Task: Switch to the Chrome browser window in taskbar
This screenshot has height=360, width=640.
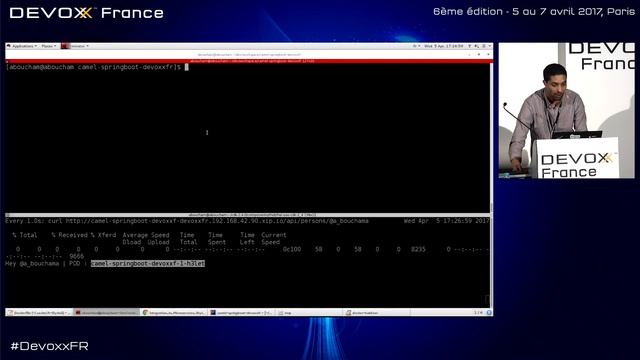Action: pos(174,313)
